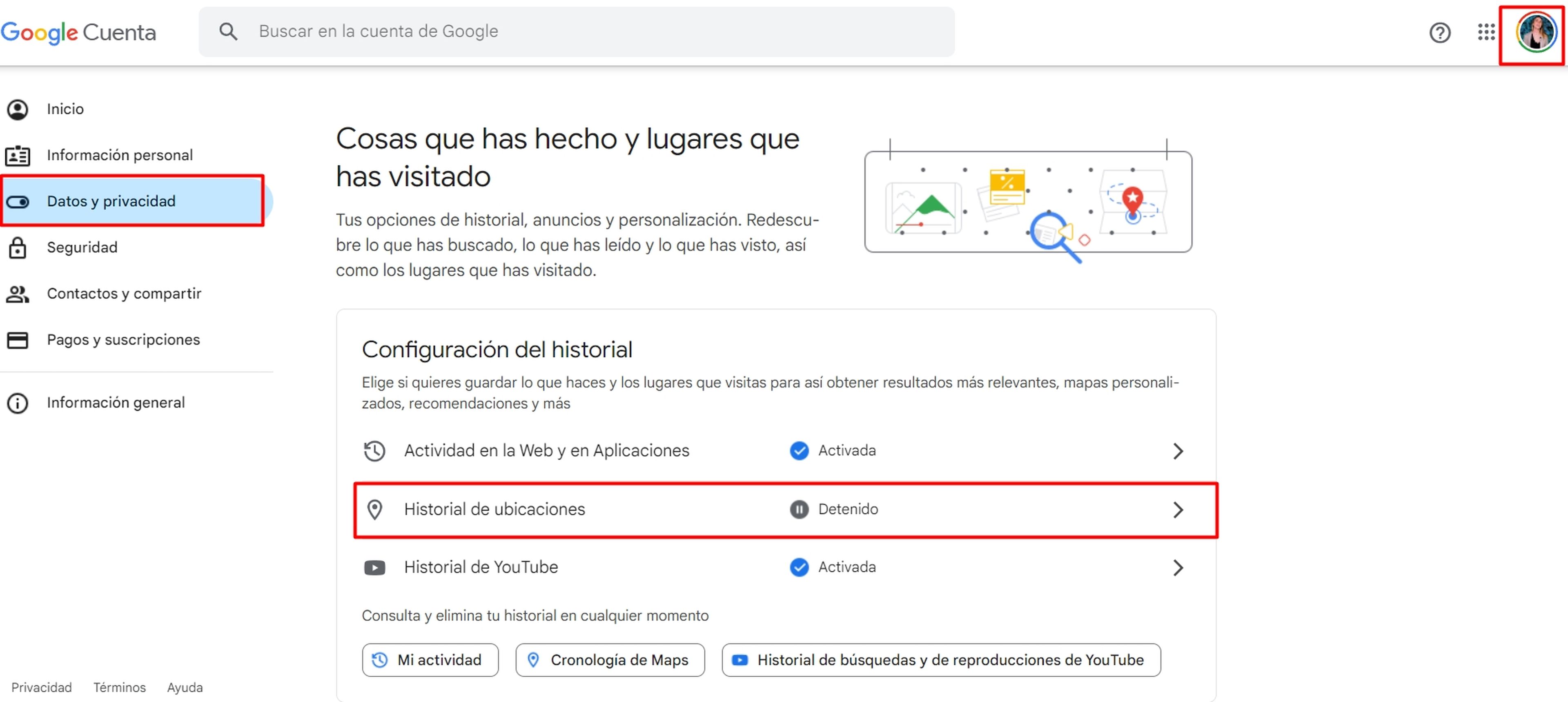The height and width of the screenshot is (702, 1568).
Task: Click the blue check next to Actividad en la Web
Action: point(799,450)
